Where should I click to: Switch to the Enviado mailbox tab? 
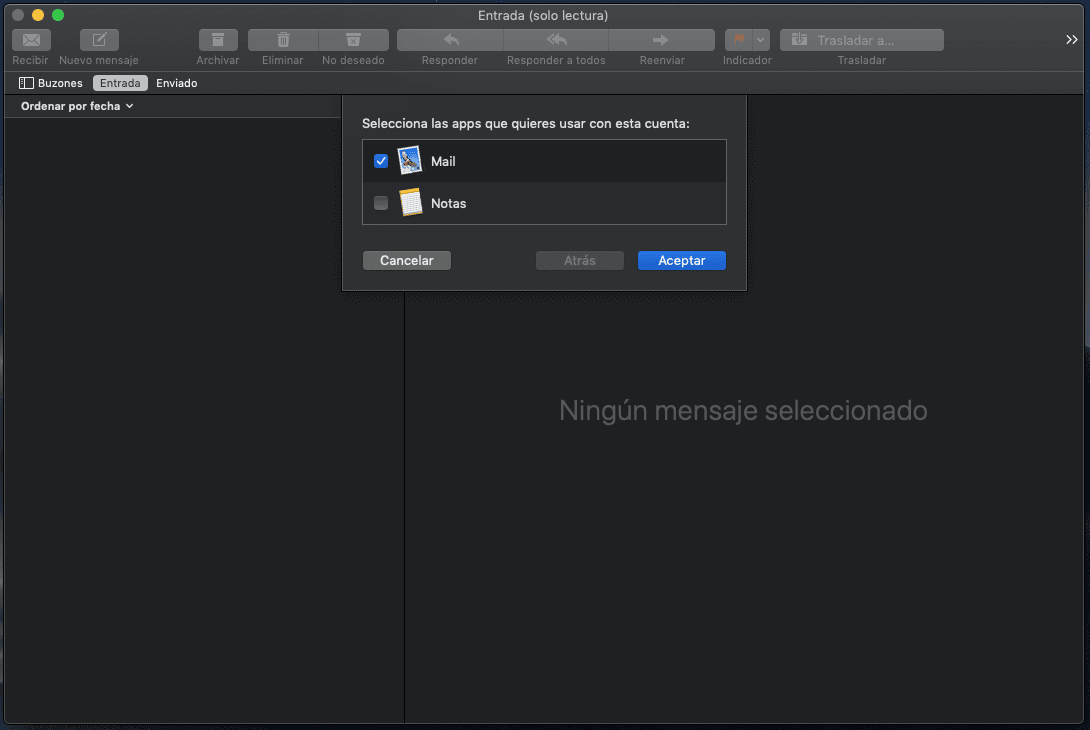176,83
